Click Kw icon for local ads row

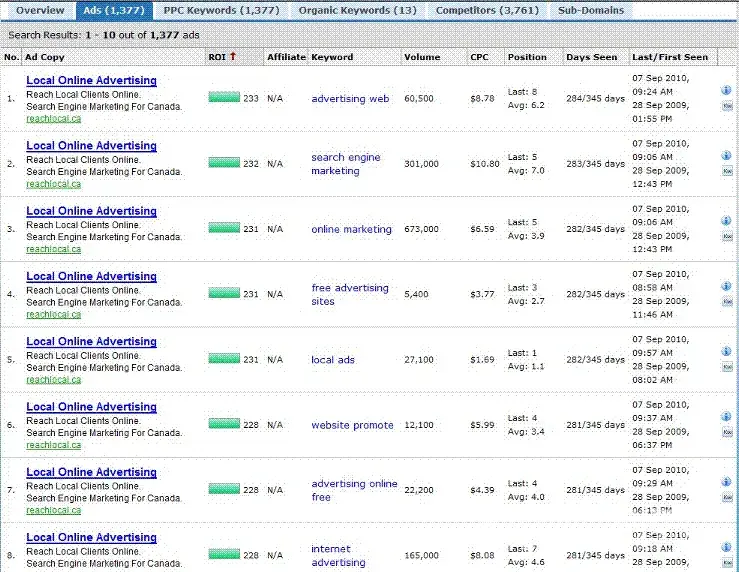(726, 367)
